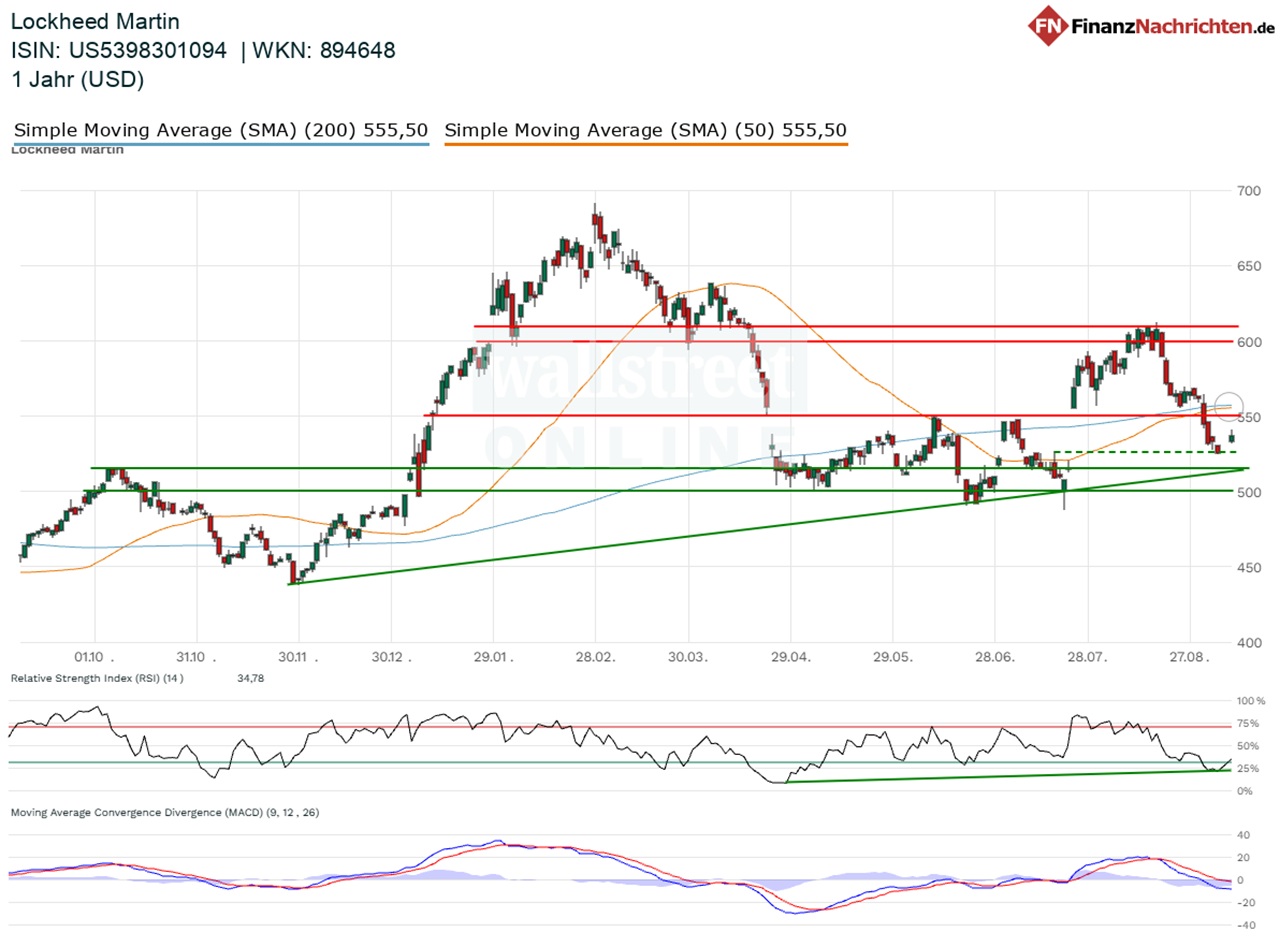1280x940 pixels.
Task: Click the 1 Jahr (USD) label
Action: click(78, 80)
